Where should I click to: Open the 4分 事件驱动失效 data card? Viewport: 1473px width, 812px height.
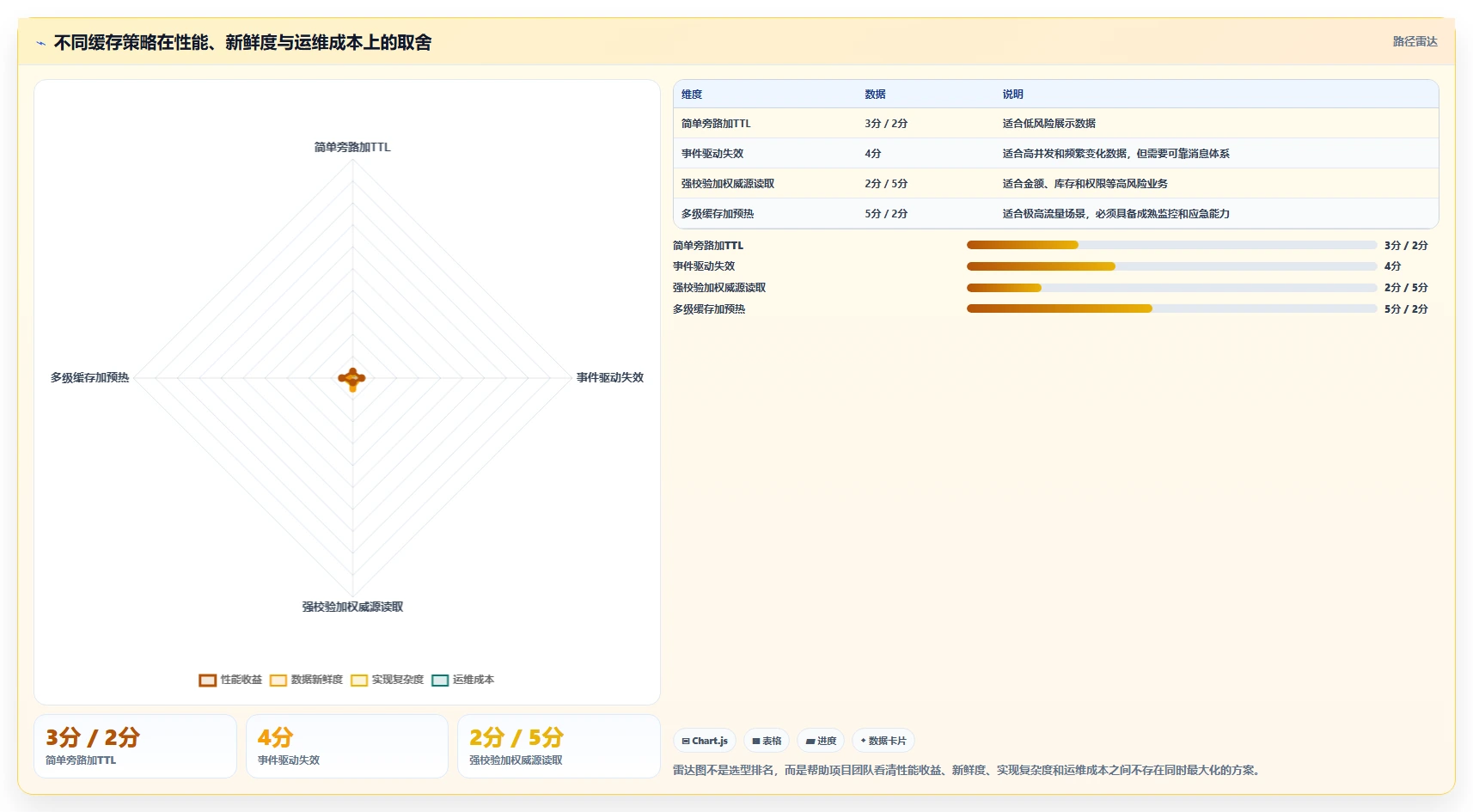tap(347, 747)
